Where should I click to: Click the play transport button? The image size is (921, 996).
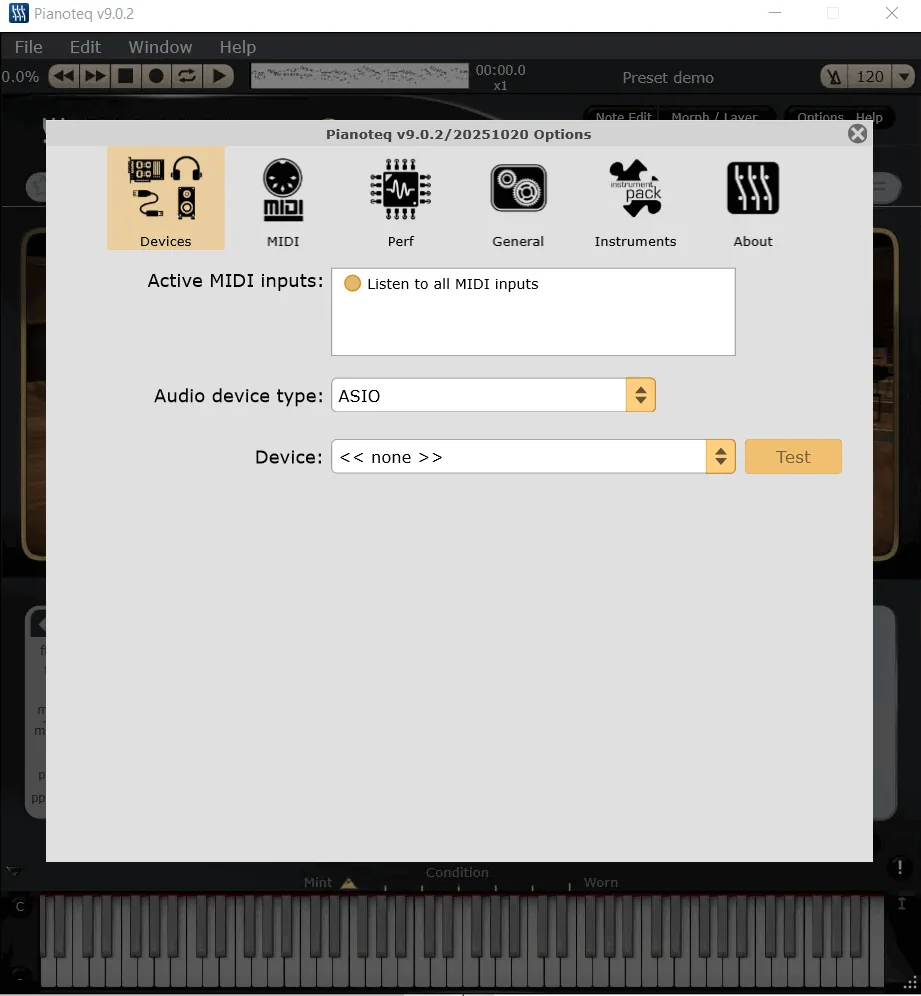[x=218, y=76]
